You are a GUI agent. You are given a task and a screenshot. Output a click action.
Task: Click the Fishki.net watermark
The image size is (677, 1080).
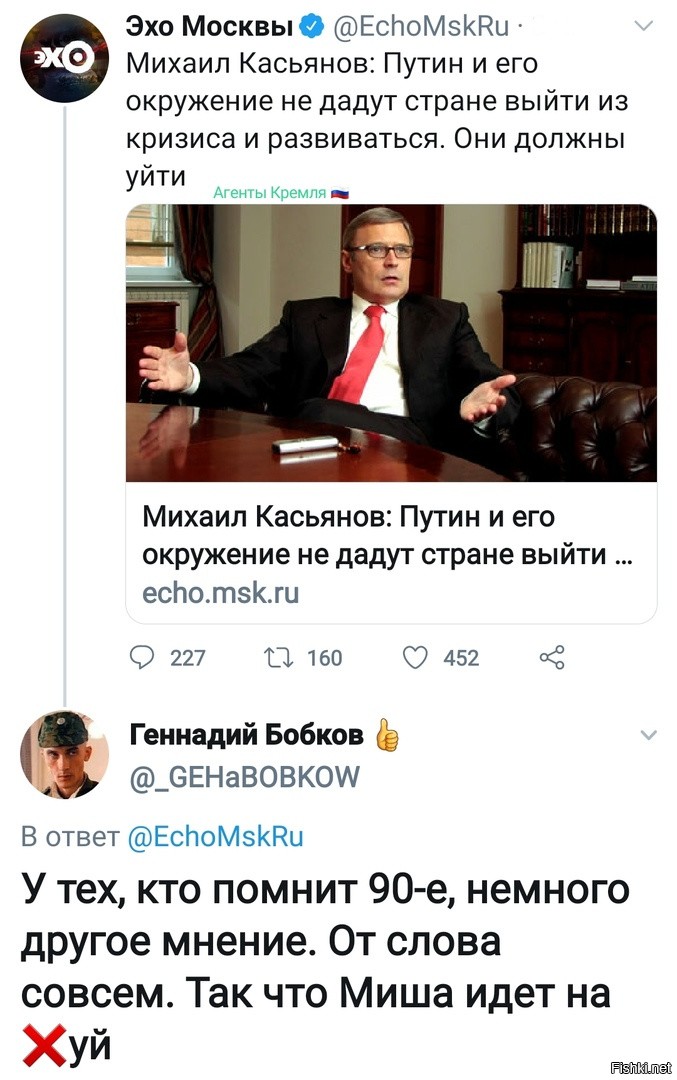640,1068
